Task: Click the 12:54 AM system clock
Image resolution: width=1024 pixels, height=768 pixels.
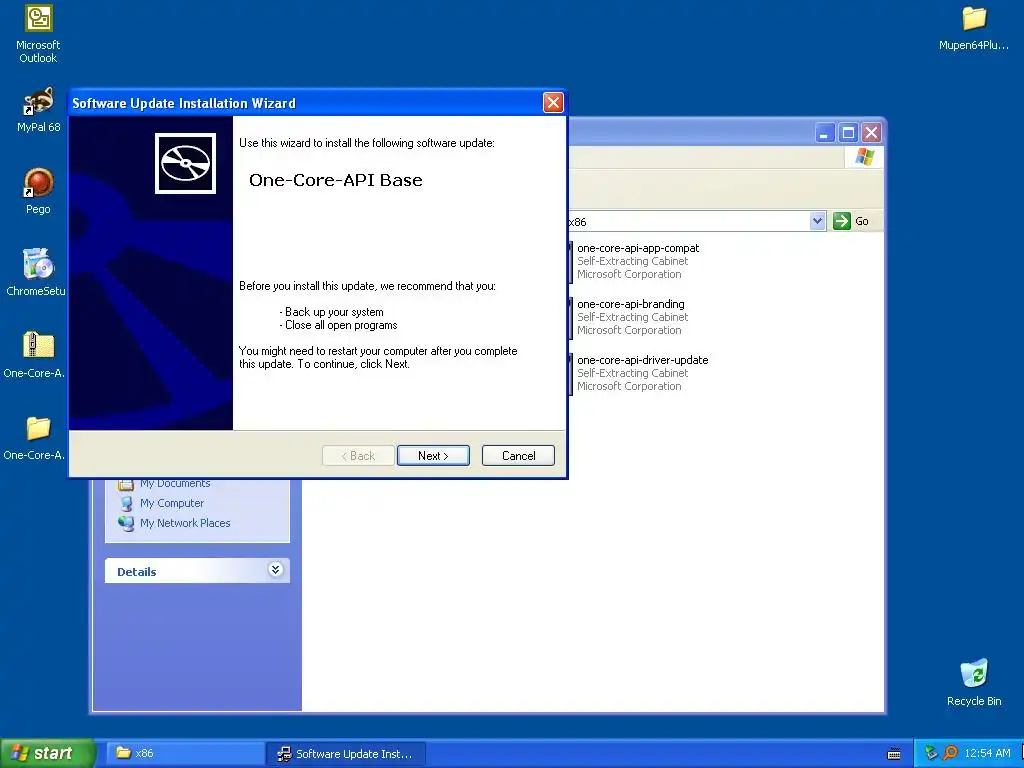Action: coord(987,753)
